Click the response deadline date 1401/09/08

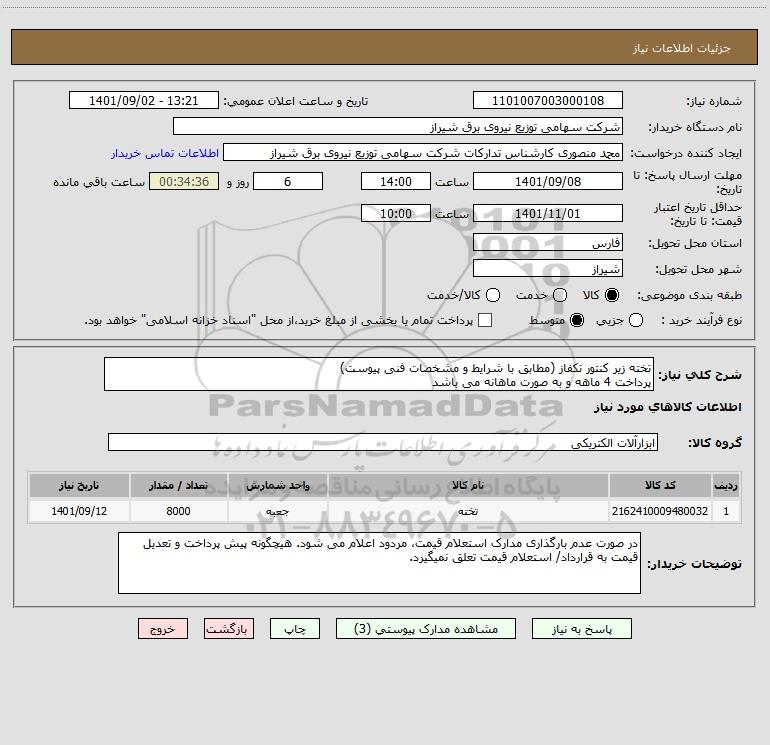point(548,181)
